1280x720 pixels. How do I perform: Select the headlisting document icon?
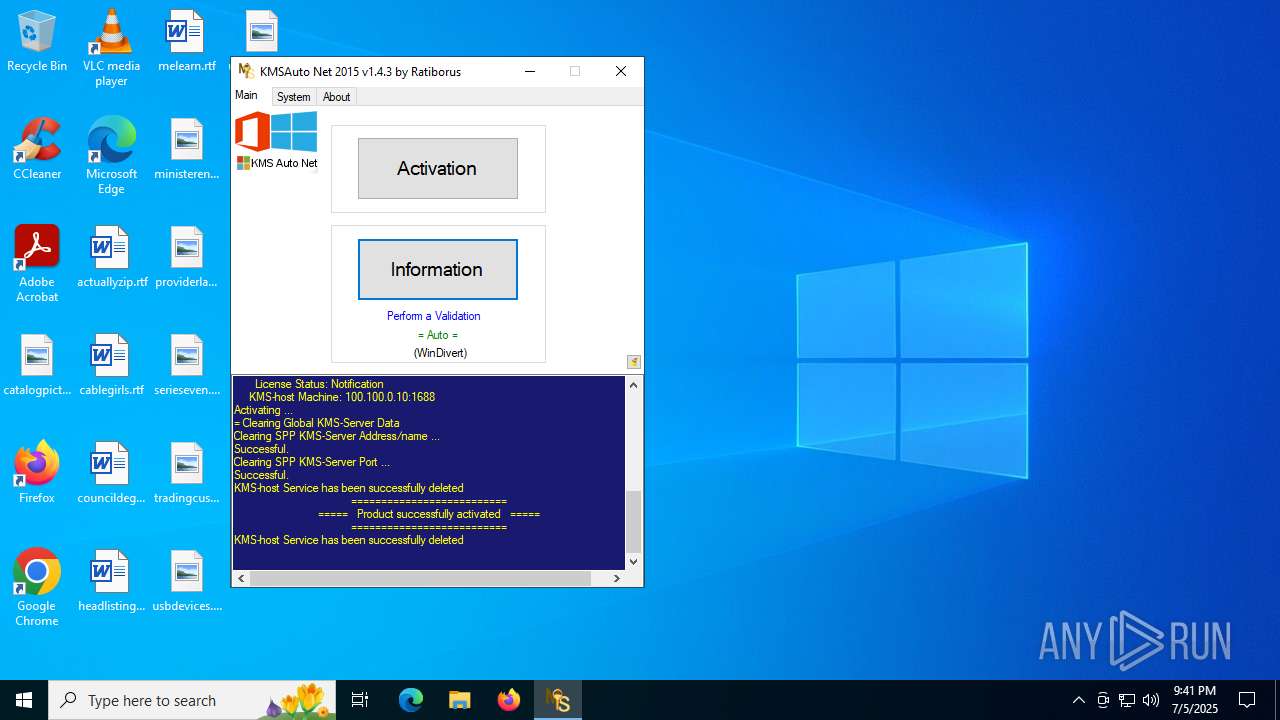[111, 582]
